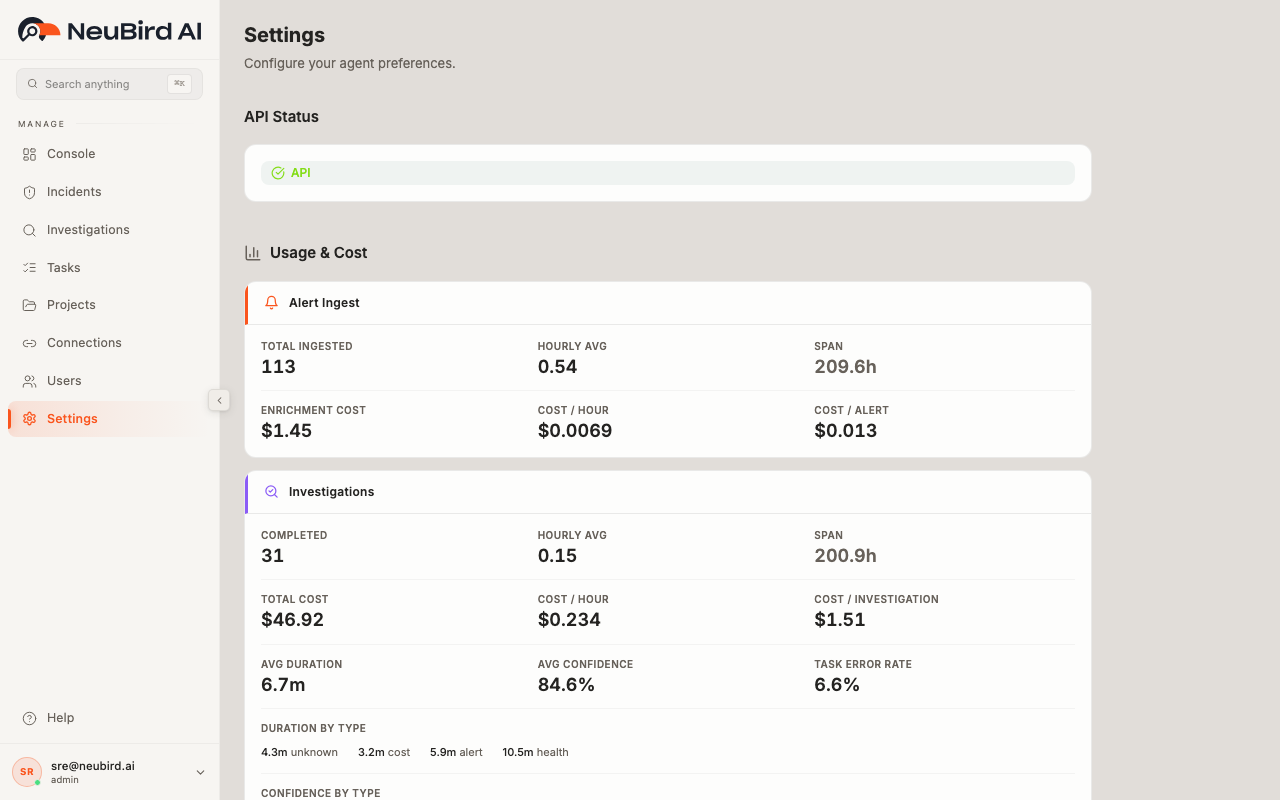Click the Connections link icon
The height and width of the screenshot is (800, 1280).
(x=30, y=342)
